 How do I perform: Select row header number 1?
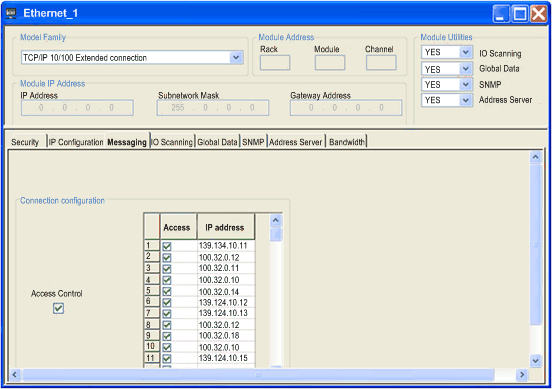click(152, 245)
